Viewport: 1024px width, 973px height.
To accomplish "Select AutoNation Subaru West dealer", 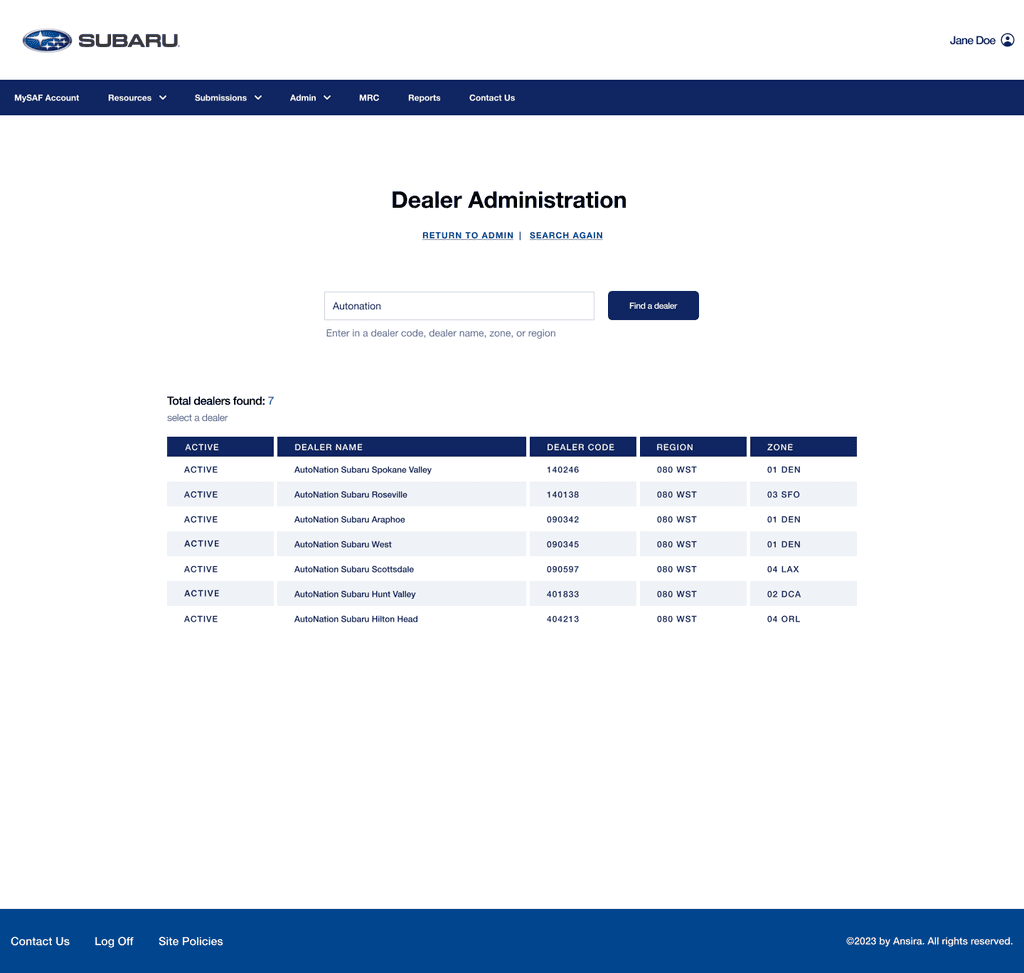I will (x=343, y=544).
